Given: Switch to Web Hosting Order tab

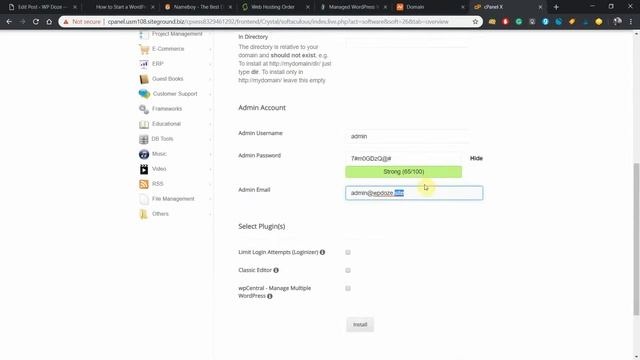Looking at the screenshot, I should click(x=276, y=7).
